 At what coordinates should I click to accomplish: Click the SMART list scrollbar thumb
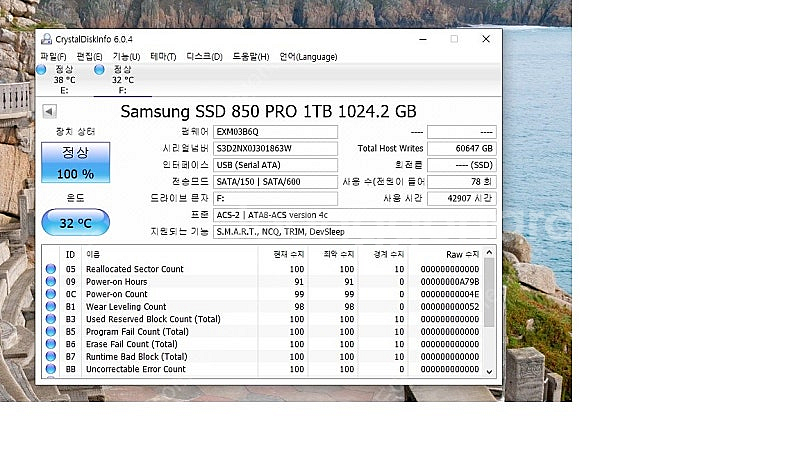point(489,292)
